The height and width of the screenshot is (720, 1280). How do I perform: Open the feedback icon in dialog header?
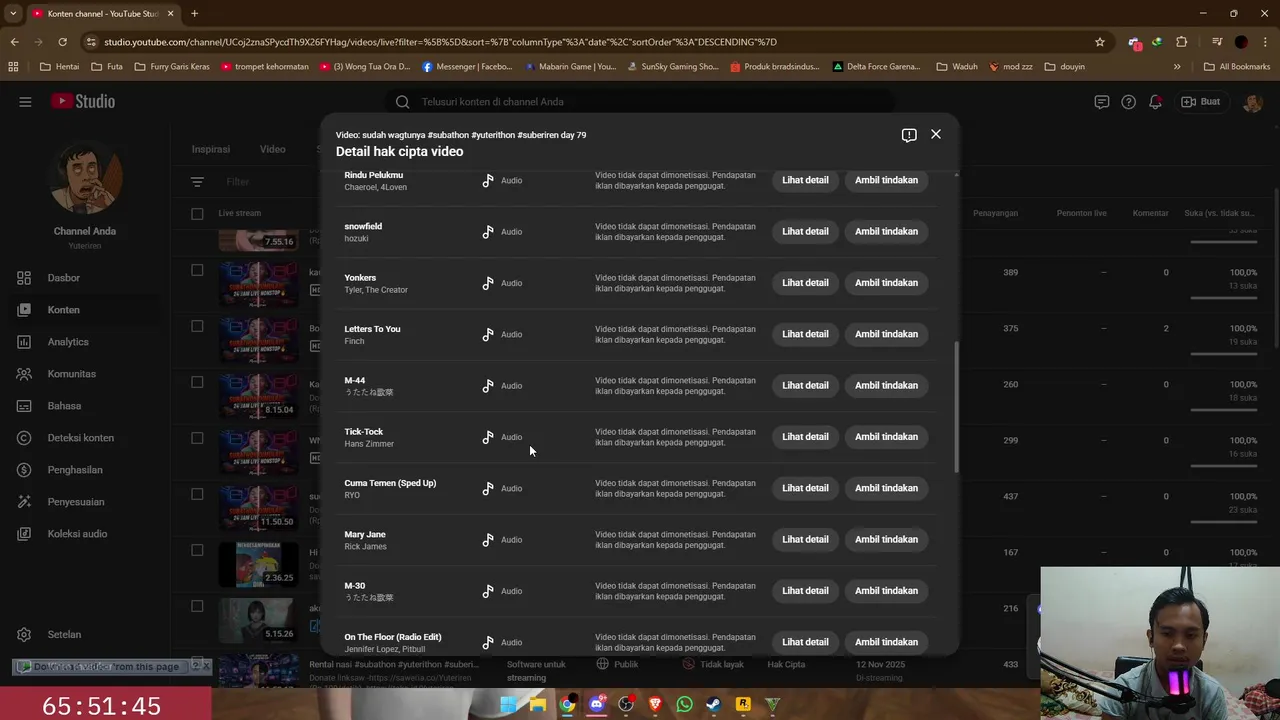pos(909,135)
